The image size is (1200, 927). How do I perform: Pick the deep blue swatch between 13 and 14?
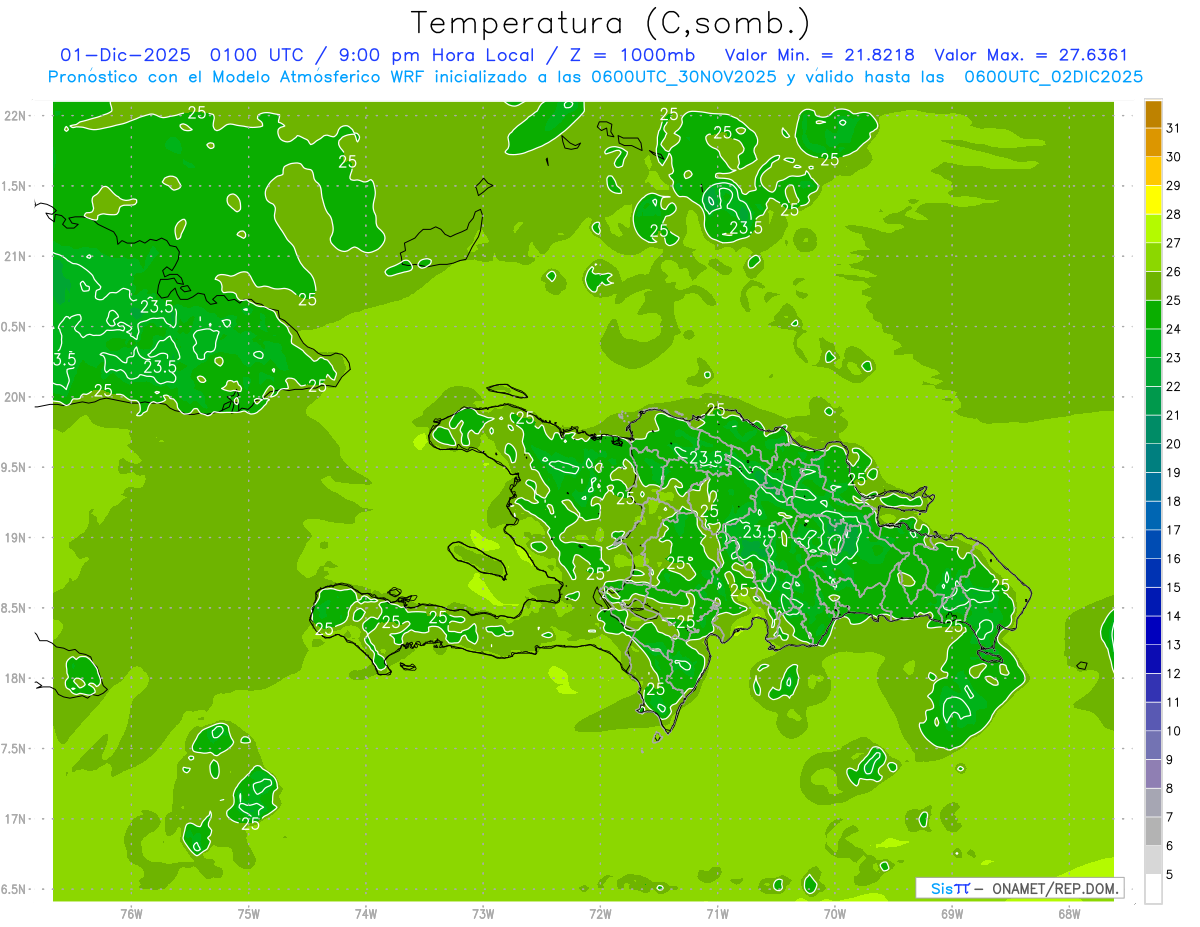coord(1153,630)
